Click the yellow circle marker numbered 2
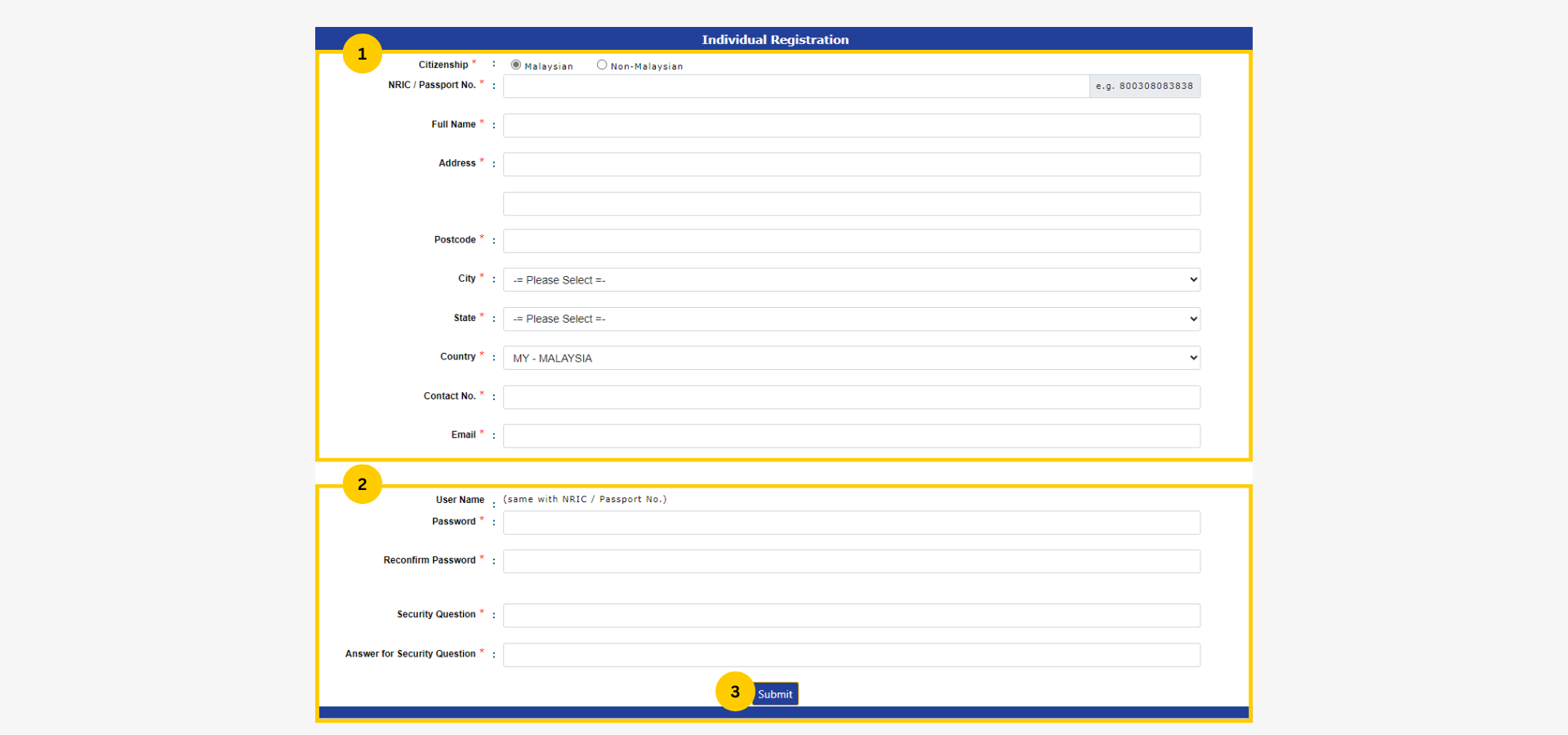 point(362,483)
